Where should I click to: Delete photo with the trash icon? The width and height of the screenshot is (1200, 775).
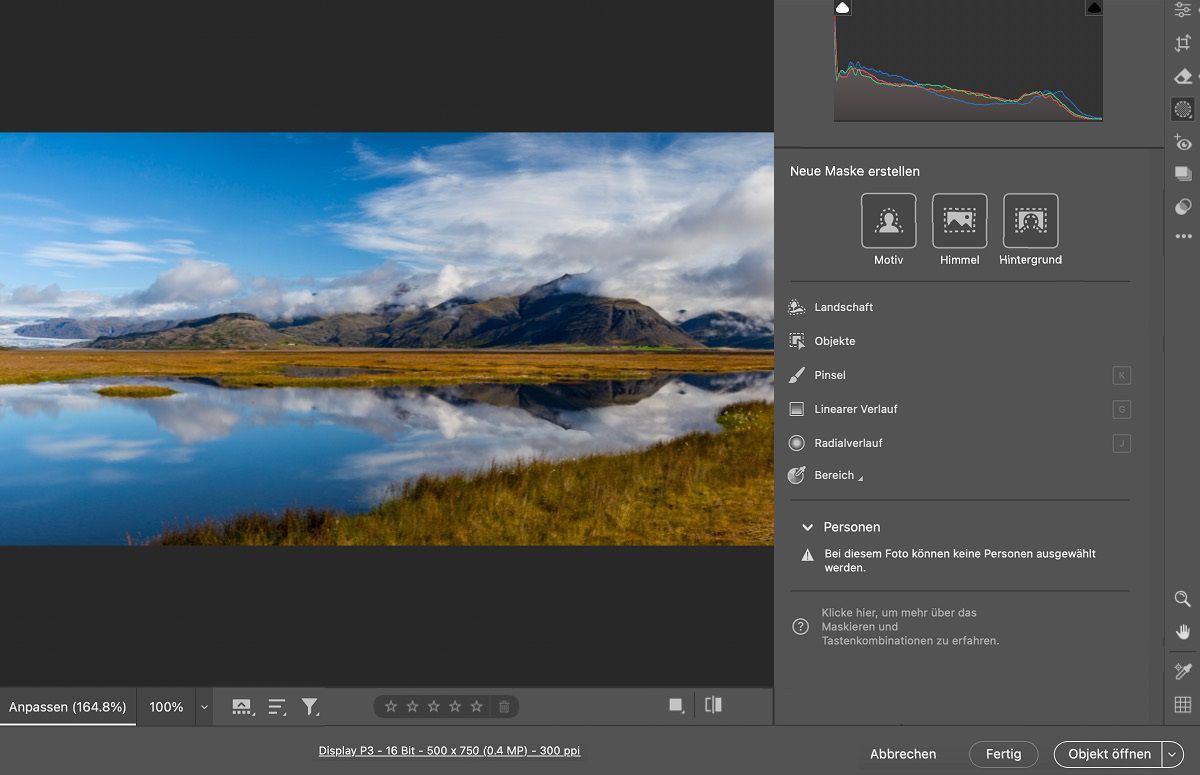(504, 707)
